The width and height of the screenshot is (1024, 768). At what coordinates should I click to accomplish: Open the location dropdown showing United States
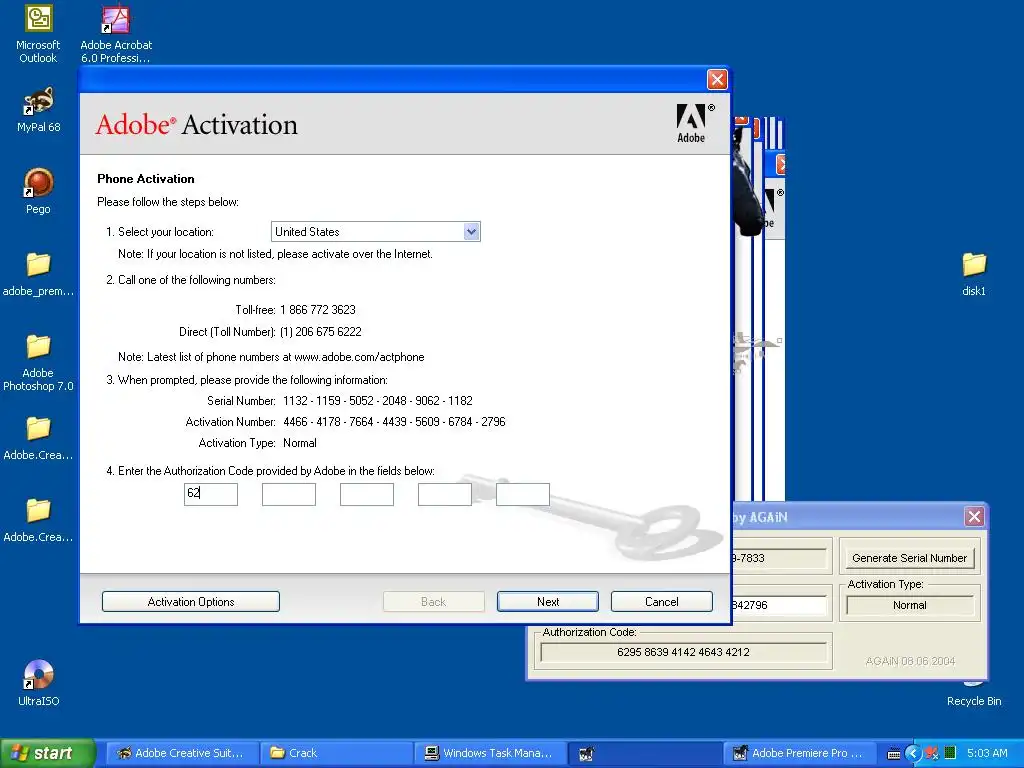click(376, 231)
